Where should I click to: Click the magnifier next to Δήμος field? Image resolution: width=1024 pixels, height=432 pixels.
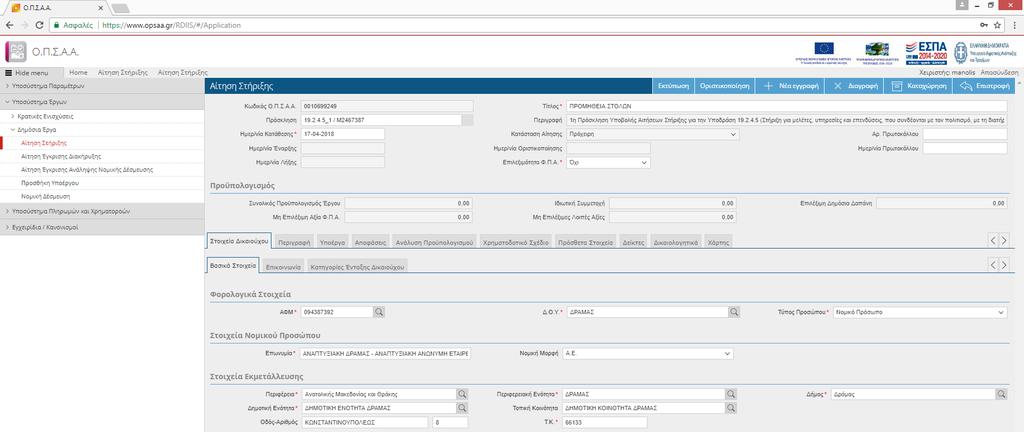coord(1001,394)
